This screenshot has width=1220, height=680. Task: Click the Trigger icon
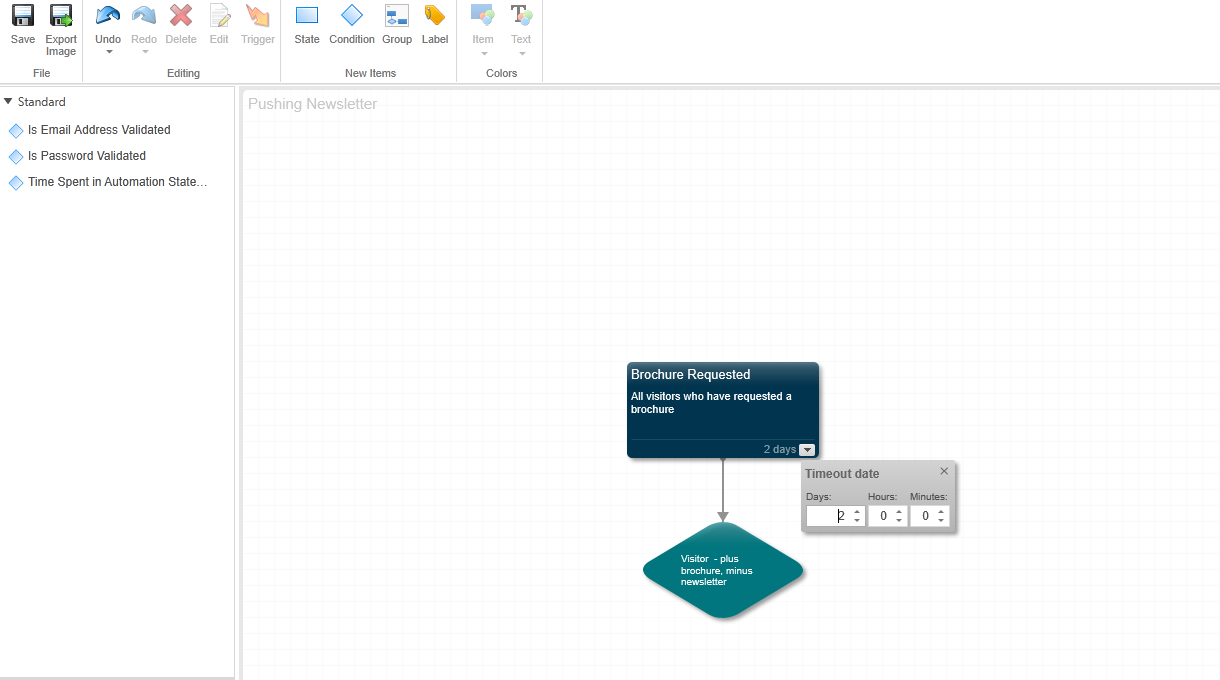point(257,22)
